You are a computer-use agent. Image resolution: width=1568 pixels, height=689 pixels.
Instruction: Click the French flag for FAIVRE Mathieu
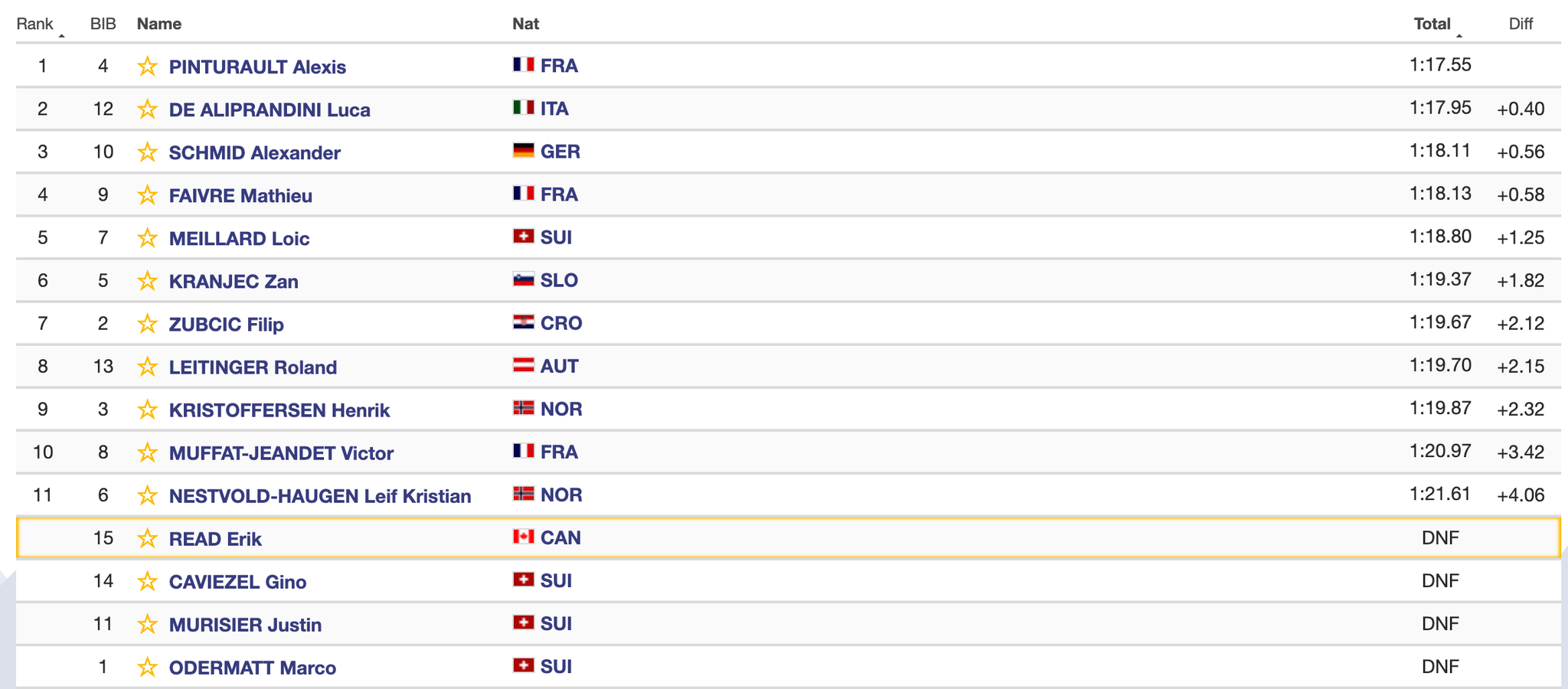tap(524, 194)
